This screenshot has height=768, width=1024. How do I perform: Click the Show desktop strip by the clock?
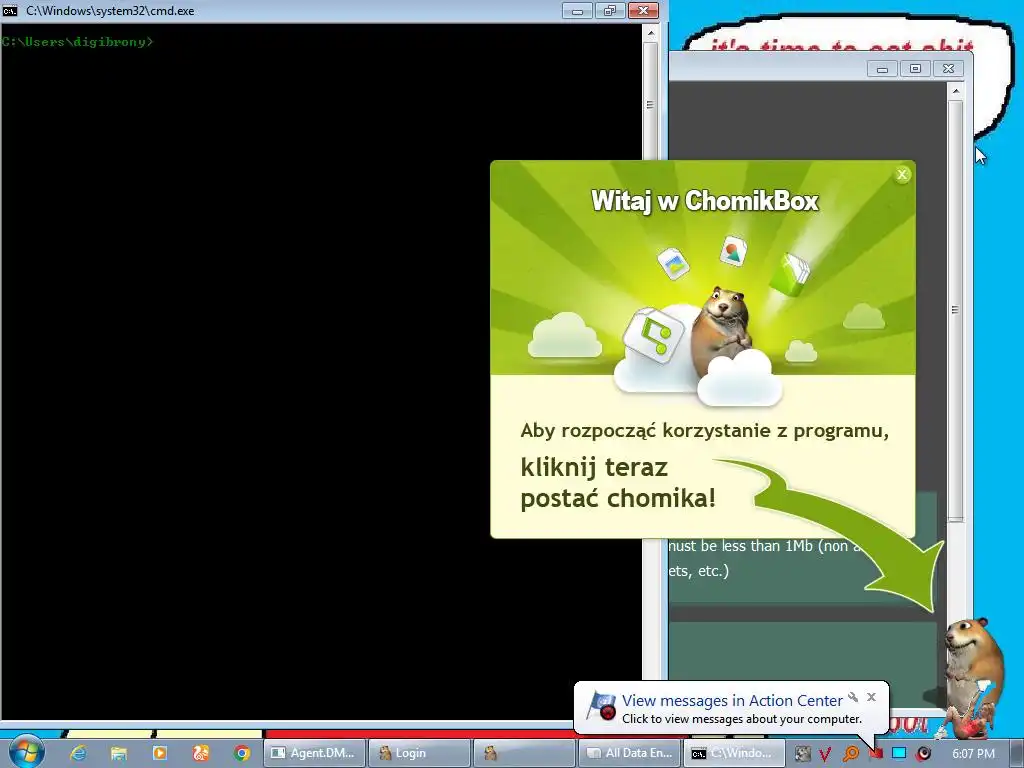pyautogui.click(x=1018, y=753)
